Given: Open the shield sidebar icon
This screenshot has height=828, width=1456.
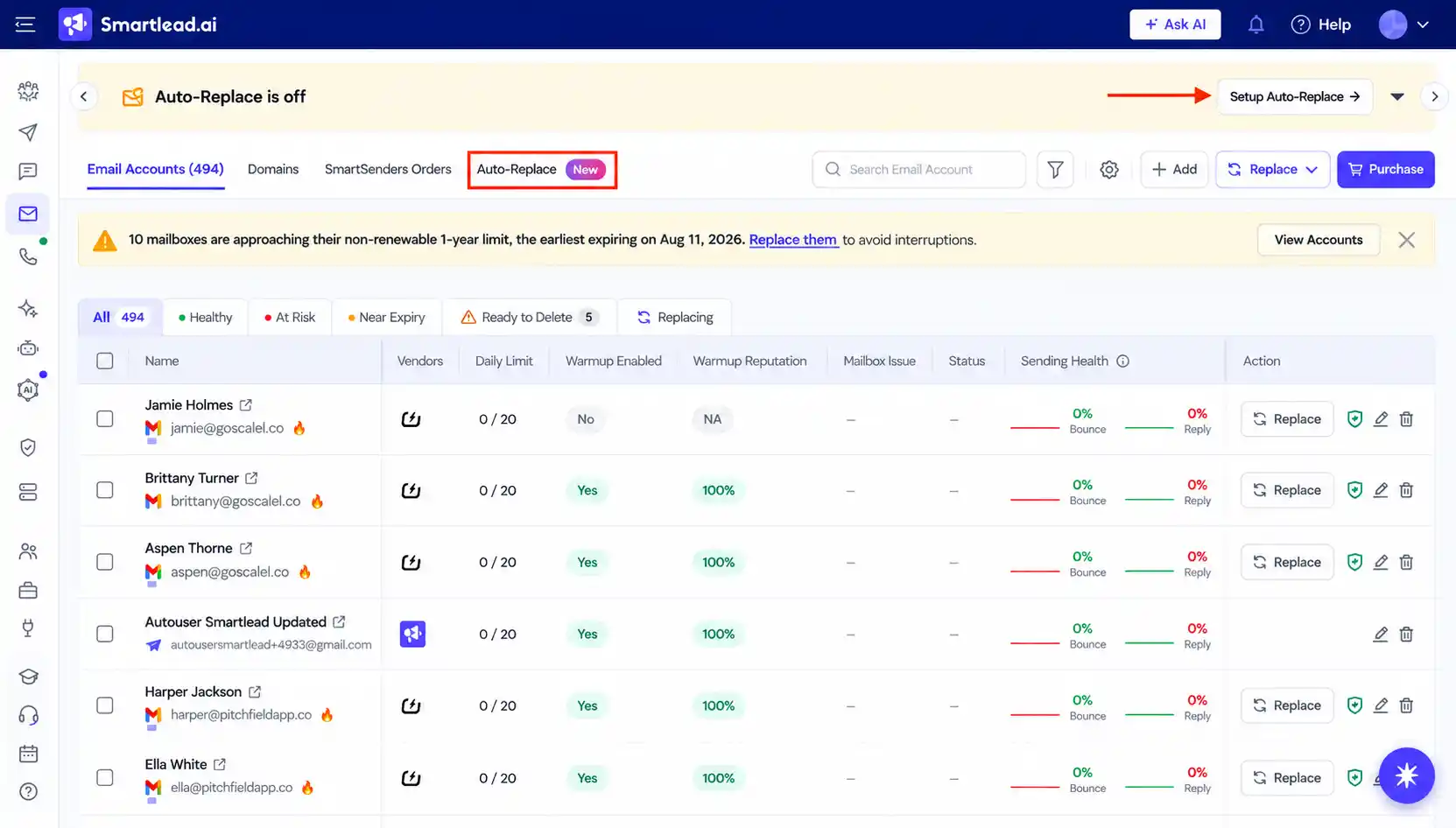Looking at the screenshot, I should click(x=28, y=447).
